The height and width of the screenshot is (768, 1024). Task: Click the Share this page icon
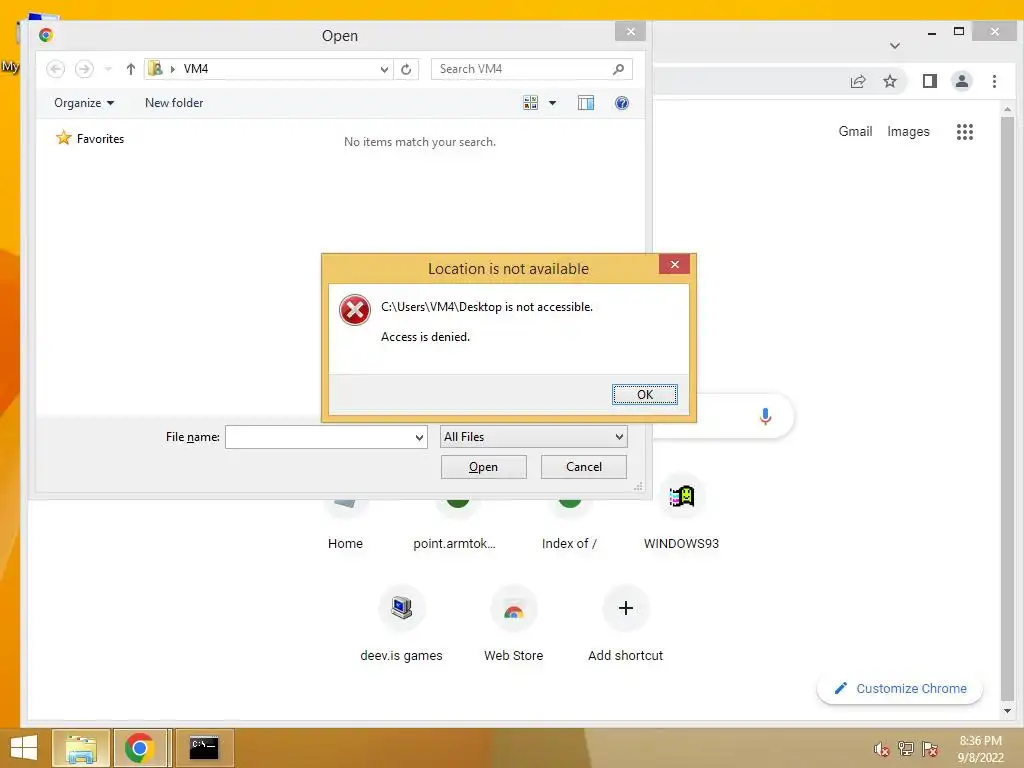(x=857, y=81)
